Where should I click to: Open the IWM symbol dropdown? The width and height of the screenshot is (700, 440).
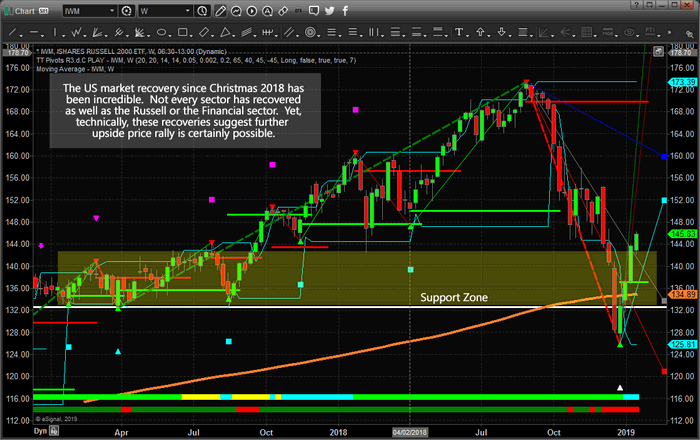coord(112,11)
